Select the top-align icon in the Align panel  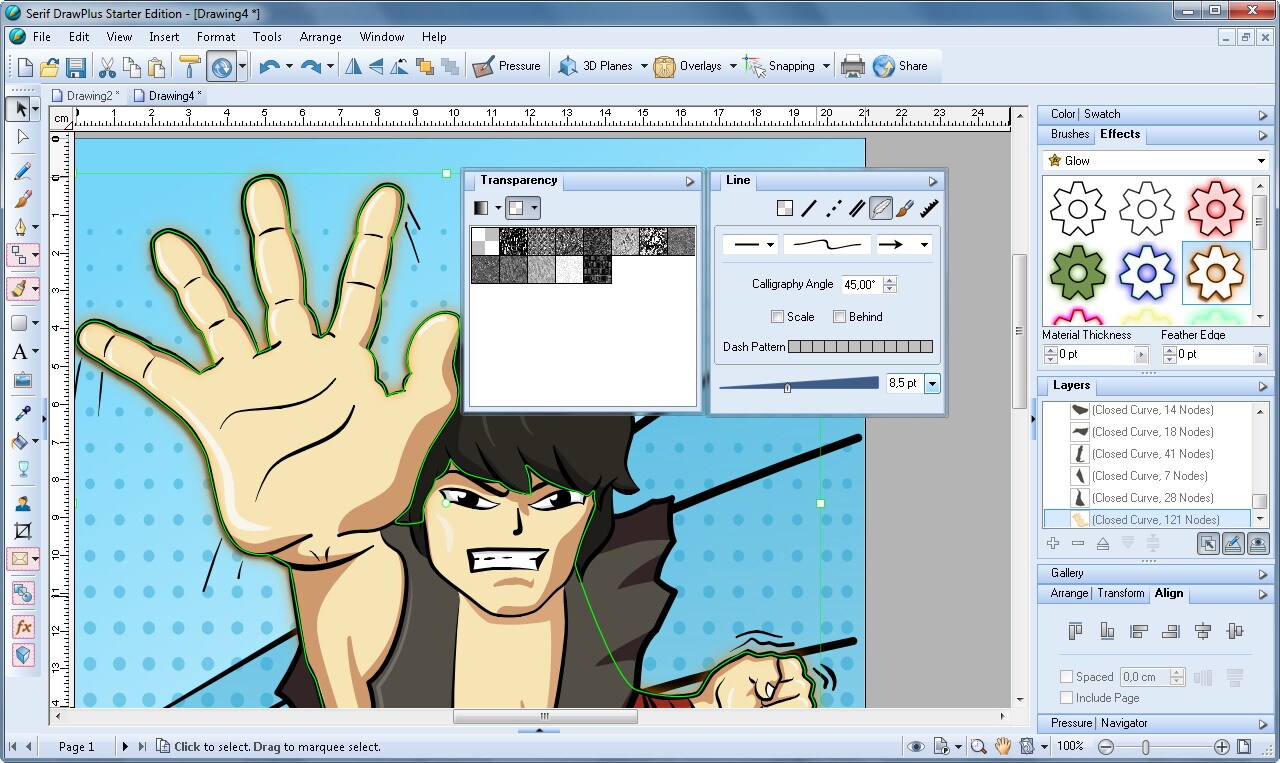(x=1076, y=631)
